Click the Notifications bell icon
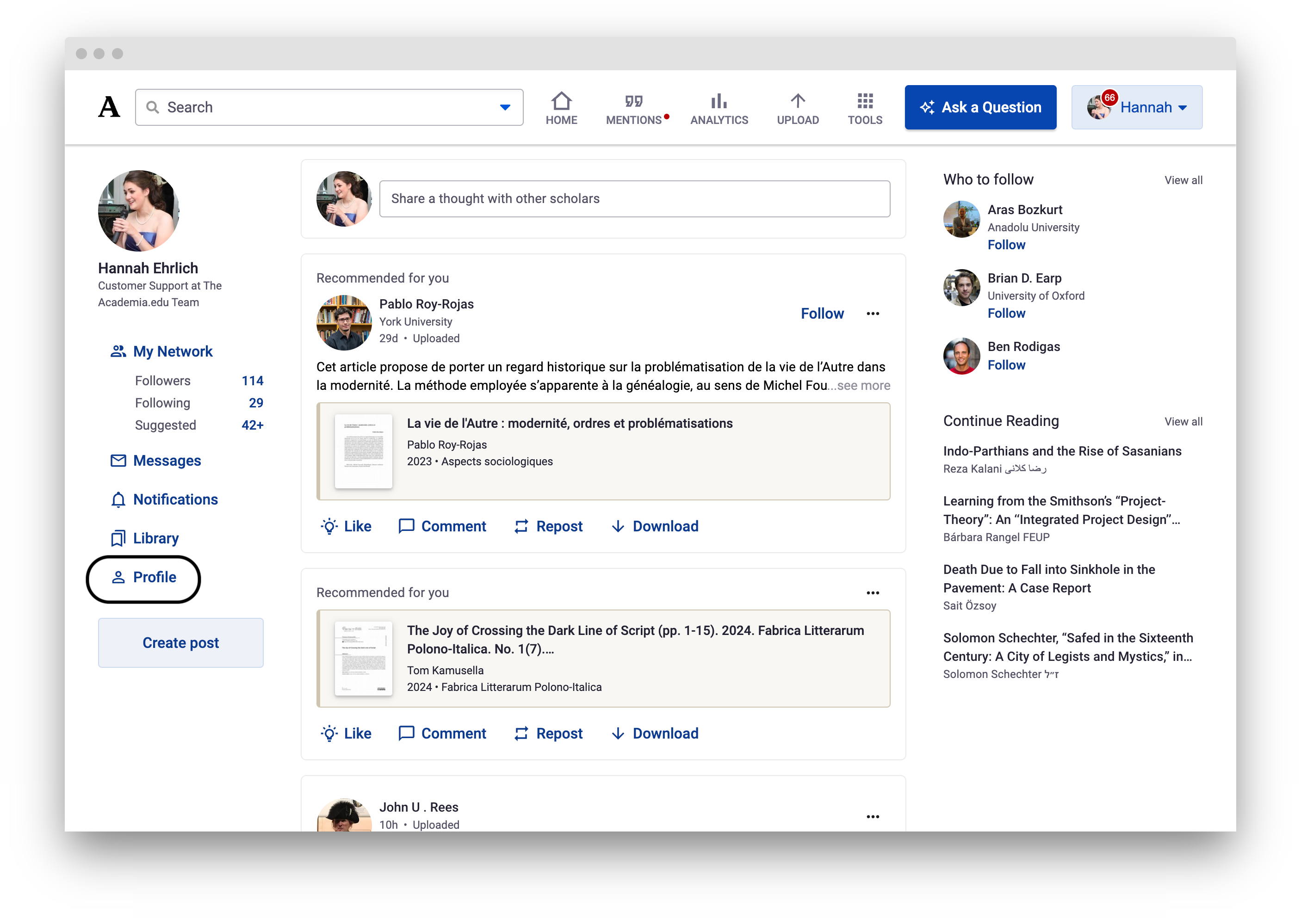Screen dimensions: 1301x924 pyautogui.click(x=118, y=499)
